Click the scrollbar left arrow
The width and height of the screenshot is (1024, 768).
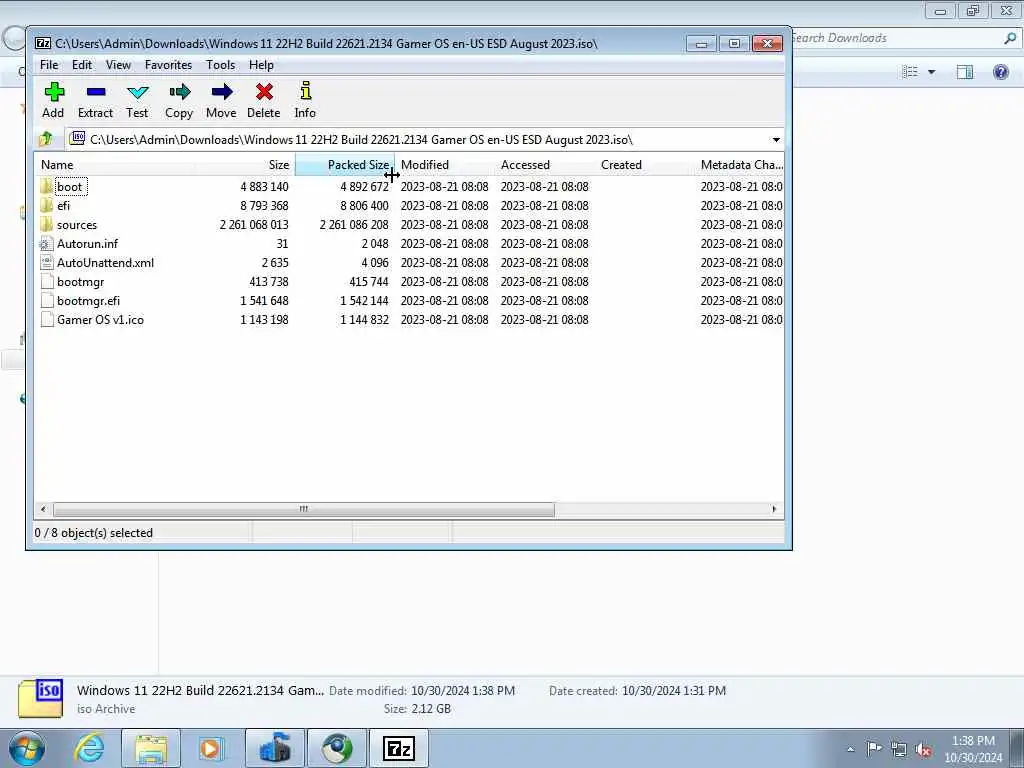tap(43, 509)
